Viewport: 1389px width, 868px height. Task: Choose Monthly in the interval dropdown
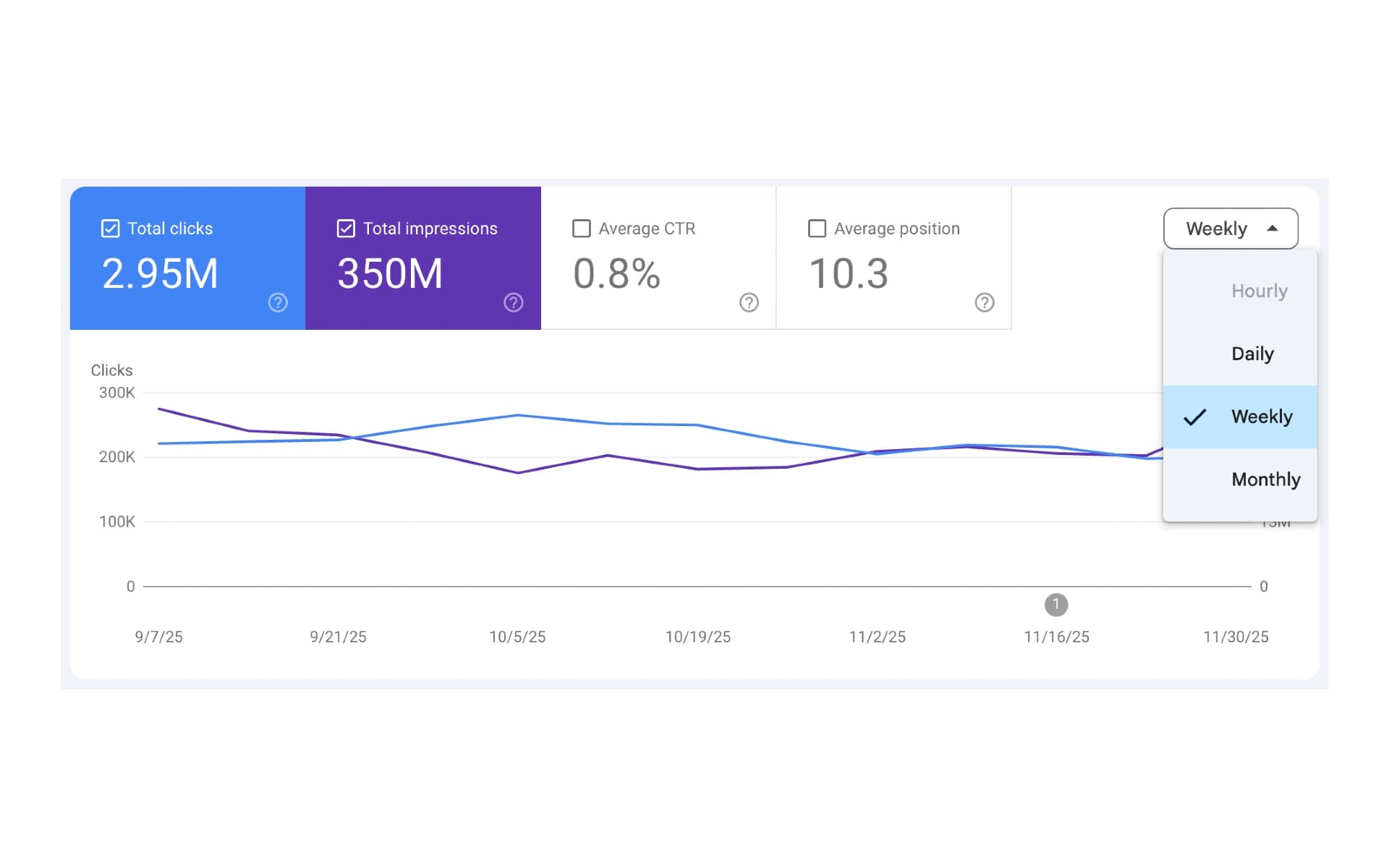(1265, 479)
